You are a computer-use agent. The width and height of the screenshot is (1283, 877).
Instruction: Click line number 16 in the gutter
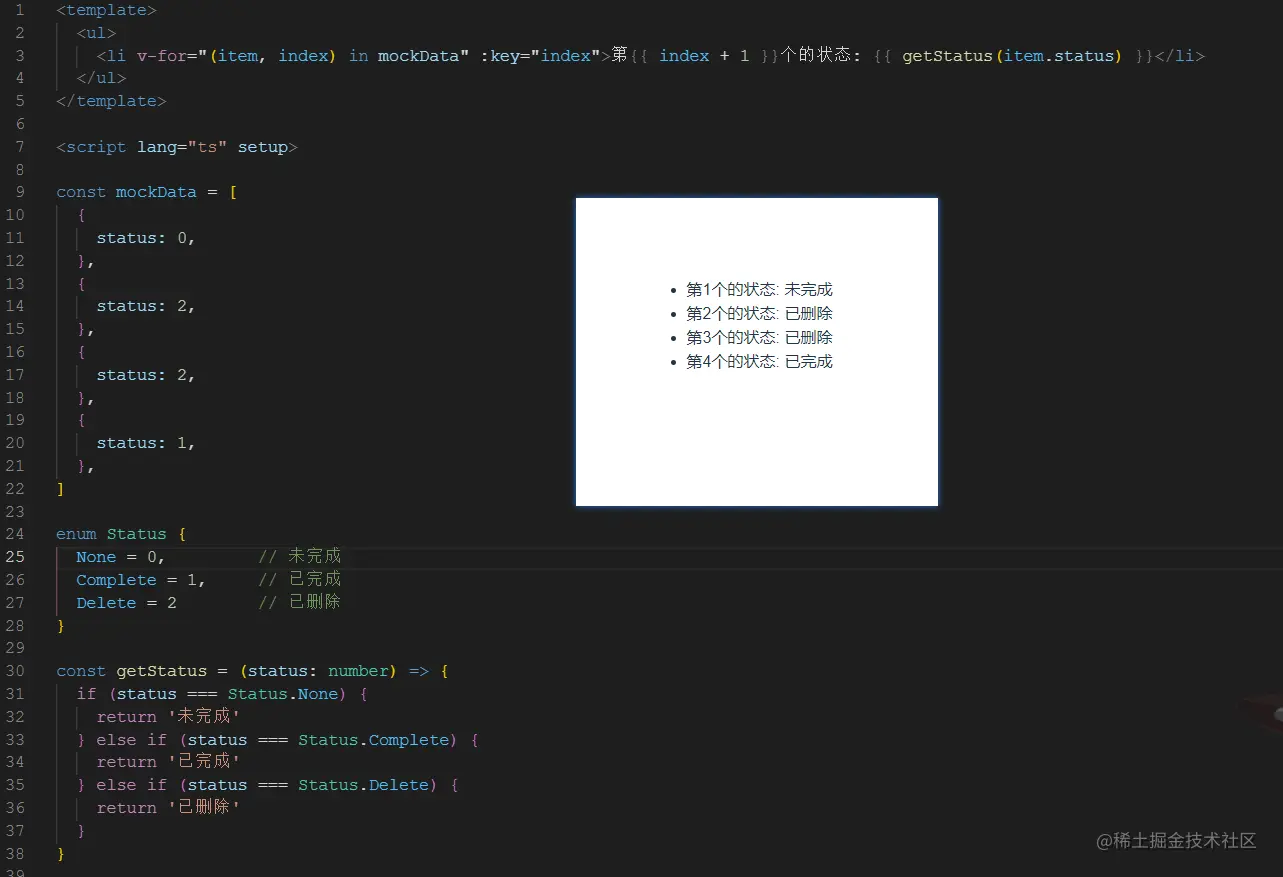(x=14, y=352)
